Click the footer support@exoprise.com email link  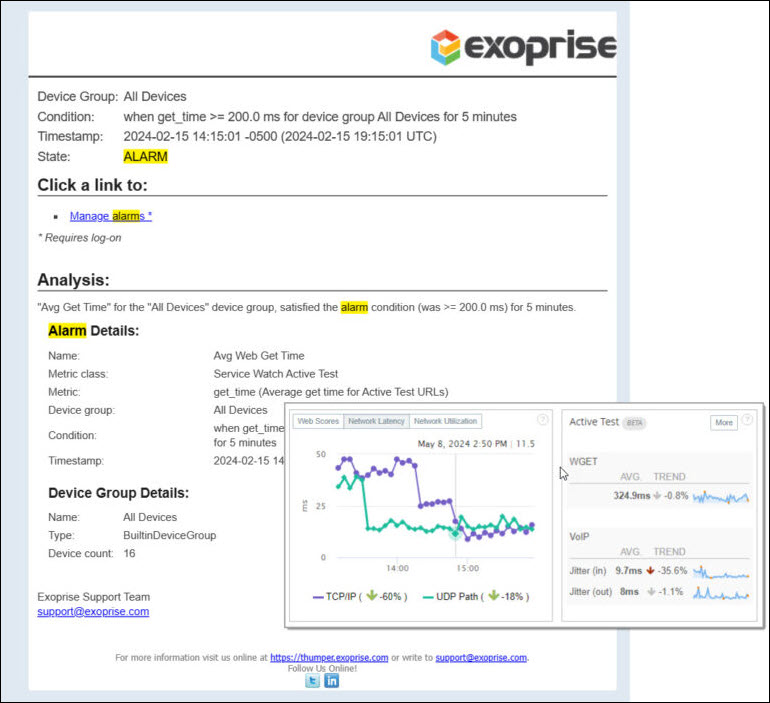point(481,658)
